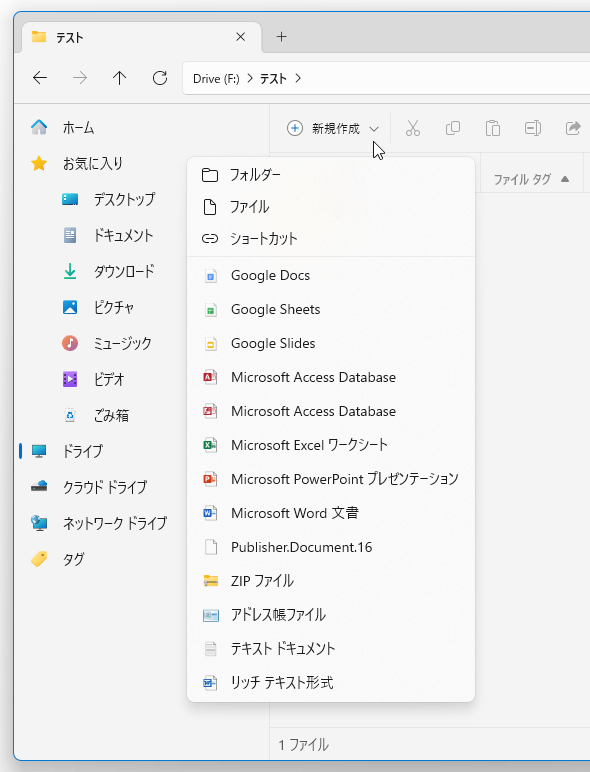Select クラウド ドライブ in the sidebar
Viewport: 590px width, 772px height.
(x=89, y=487)
